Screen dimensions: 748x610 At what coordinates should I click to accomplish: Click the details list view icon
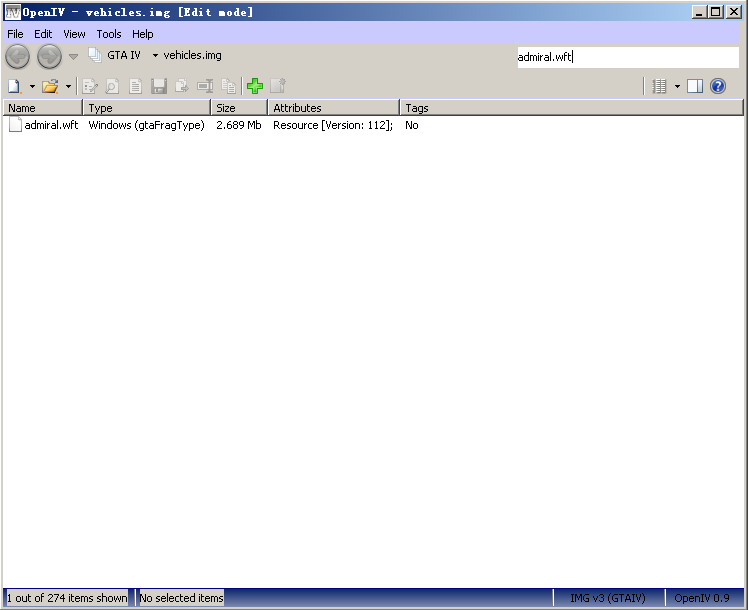pos(659,86)
